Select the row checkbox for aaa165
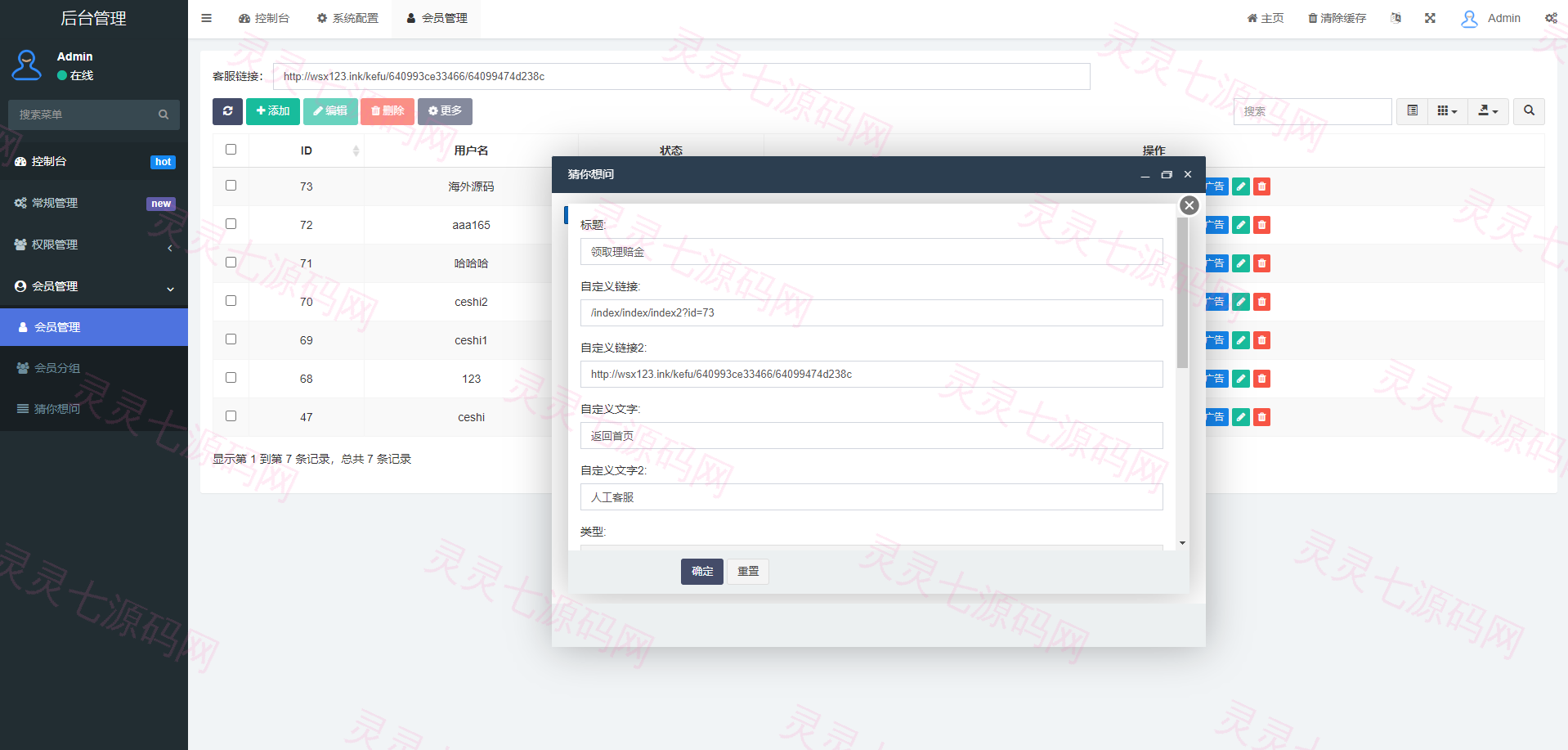The image size is (1568, 750). click(231, 224)
